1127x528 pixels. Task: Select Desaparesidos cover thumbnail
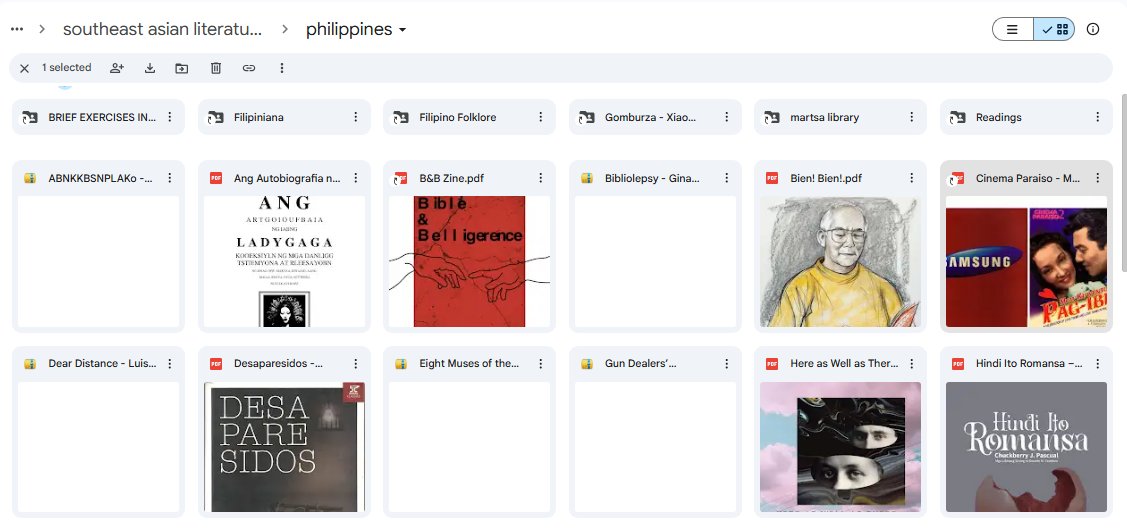point(284,447)
